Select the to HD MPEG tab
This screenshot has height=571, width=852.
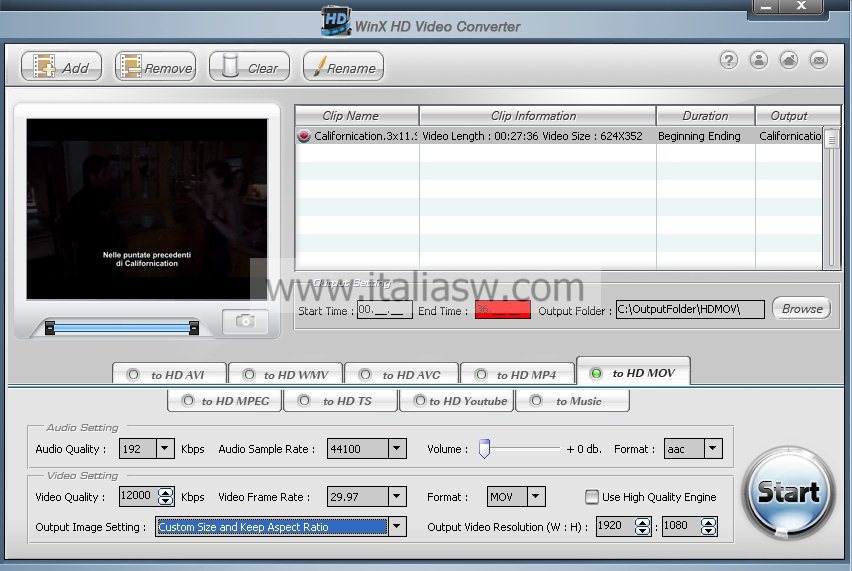(224, 401)
